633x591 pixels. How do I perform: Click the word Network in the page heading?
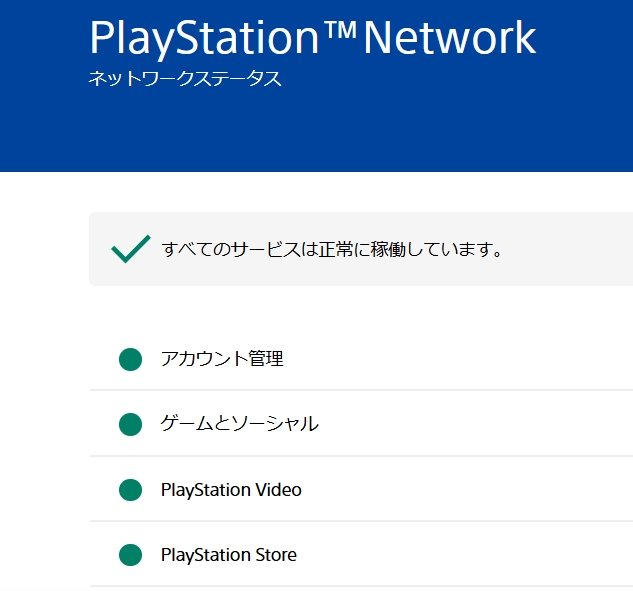point(449,38)
